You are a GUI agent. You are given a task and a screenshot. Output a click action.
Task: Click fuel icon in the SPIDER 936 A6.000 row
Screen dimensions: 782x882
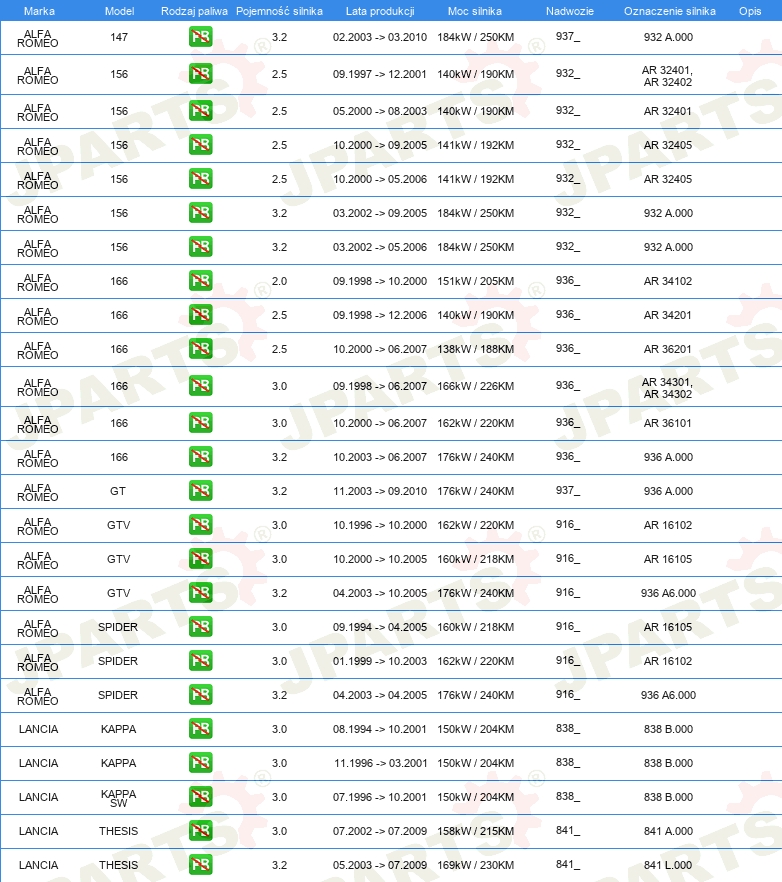[201, 695]
